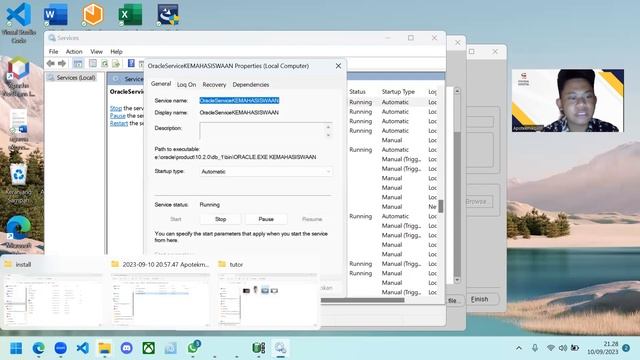Click the Stop button in service status

coord(220,219)
